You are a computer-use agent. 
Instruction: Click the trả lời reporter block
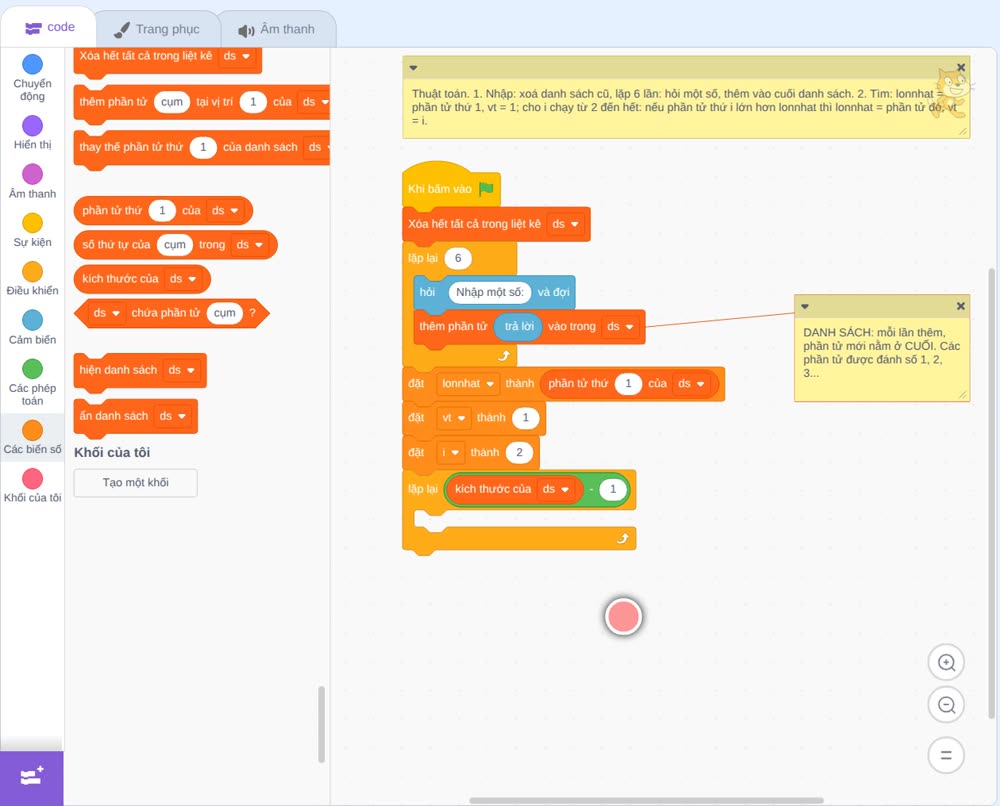point(518,326)
